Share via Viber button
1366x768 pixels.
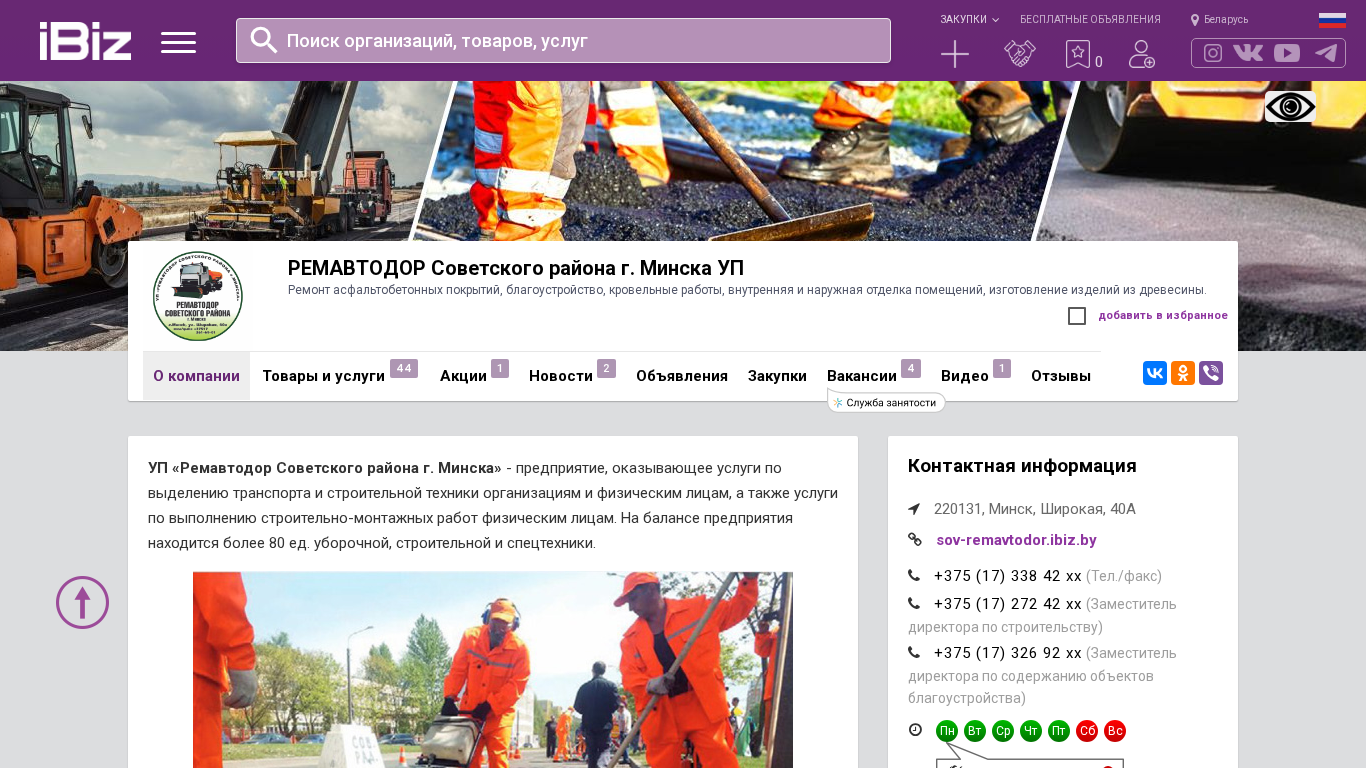(1211, 373)
